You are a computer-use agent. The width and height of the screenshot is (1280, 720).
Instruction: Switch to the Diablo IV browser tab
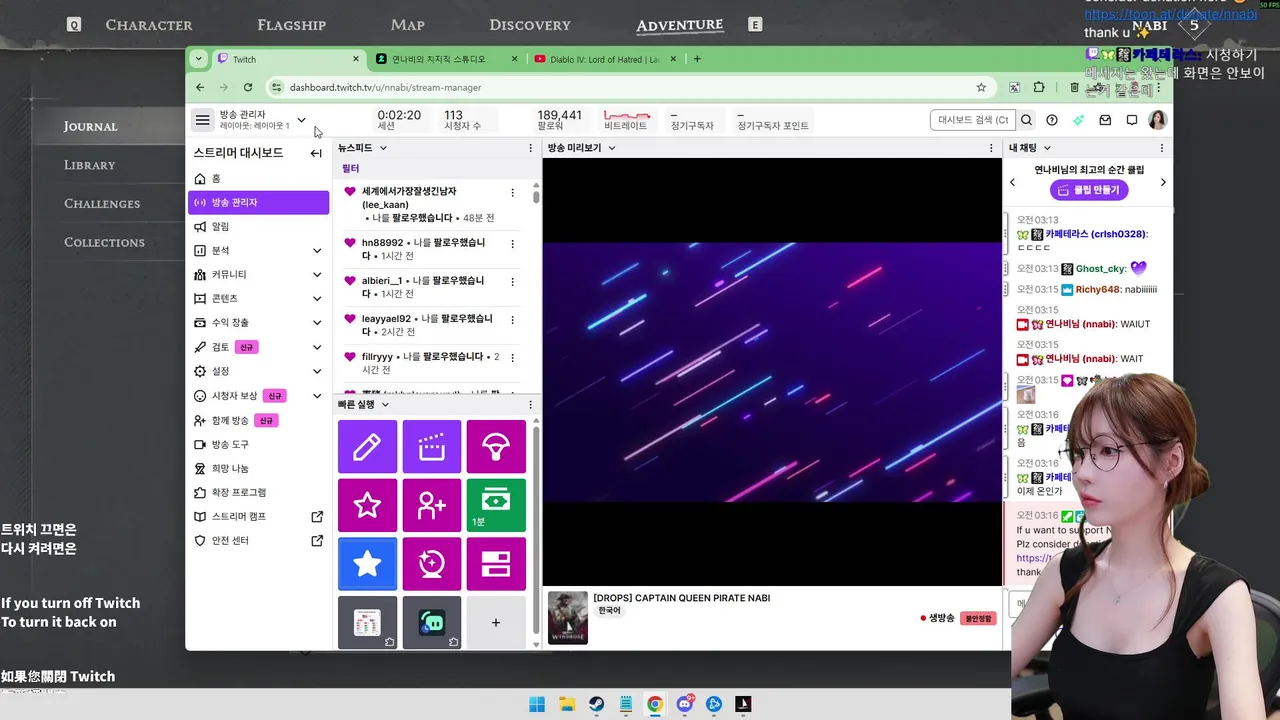click(x=603, y=59)
